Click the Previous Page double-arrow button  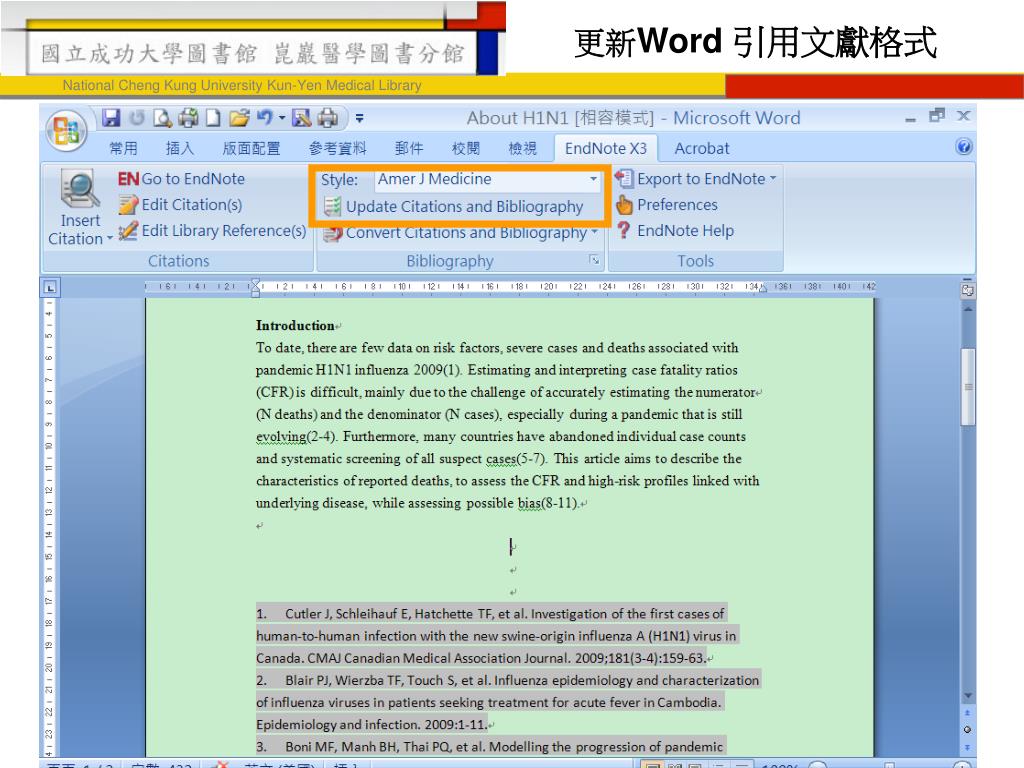(968, 712)
